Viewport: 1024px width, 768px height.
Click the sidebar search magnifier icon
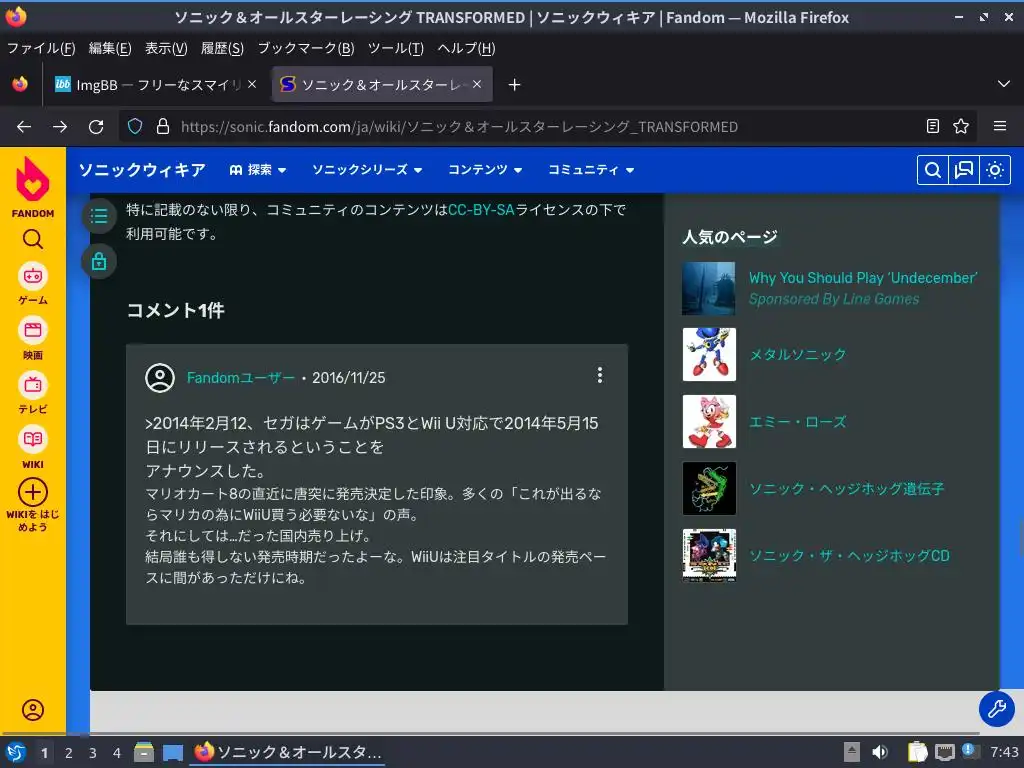33,240
